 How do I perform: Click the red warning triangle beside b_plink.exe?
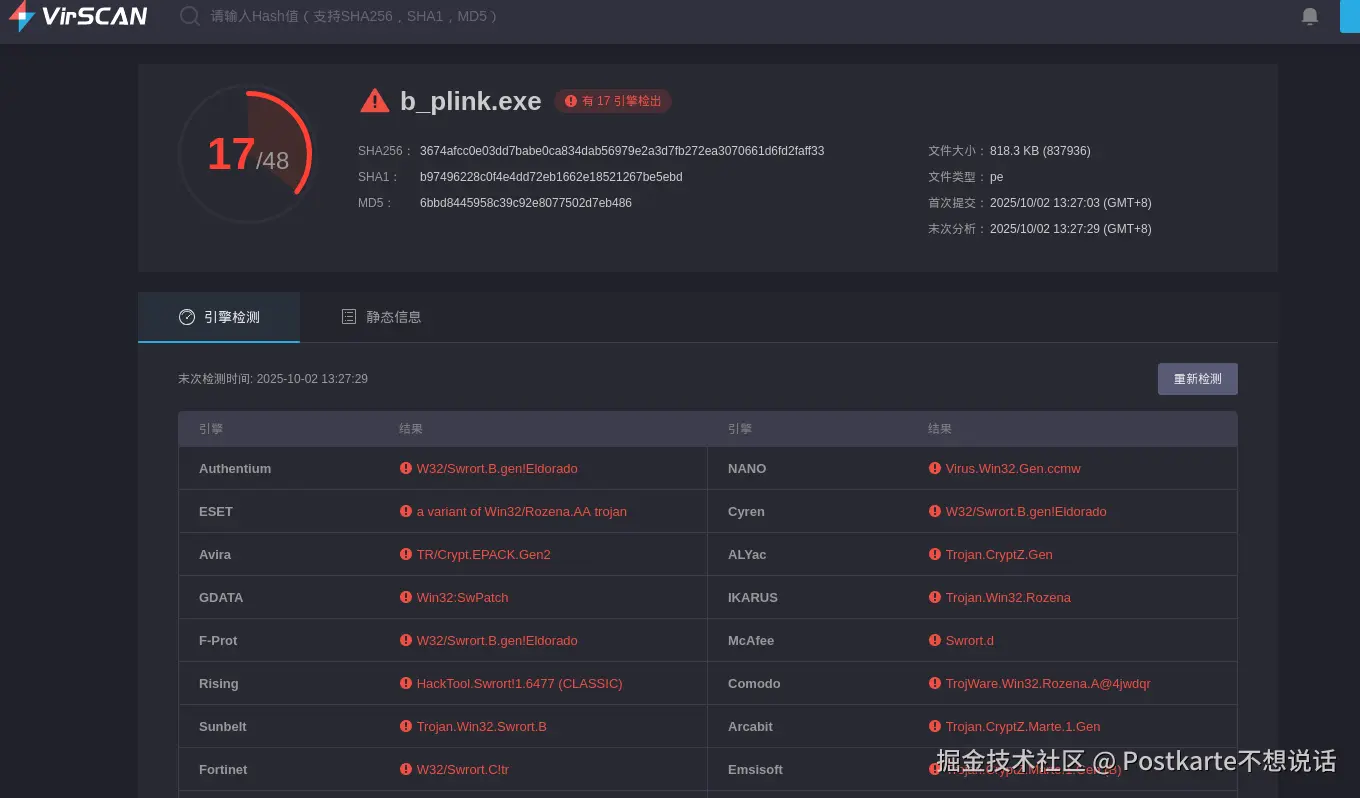point(375,100)
